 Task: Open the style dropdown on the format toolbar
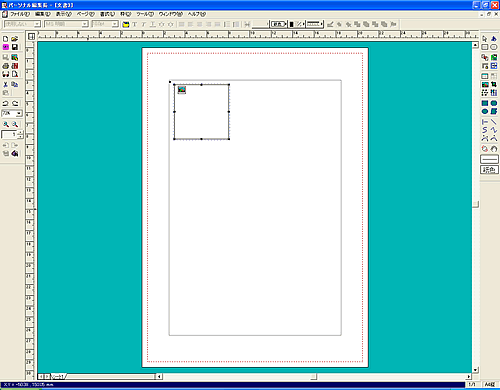(x=37, y=24)
